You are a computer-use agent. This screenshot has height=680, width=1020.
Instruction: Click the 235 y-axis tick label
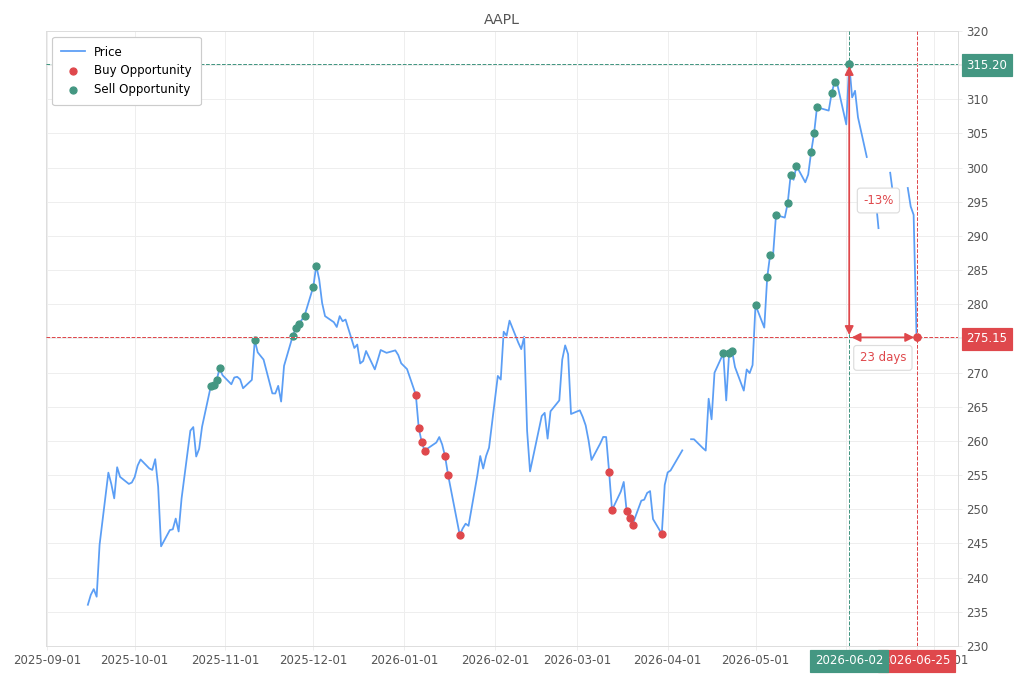click(977, 612)
